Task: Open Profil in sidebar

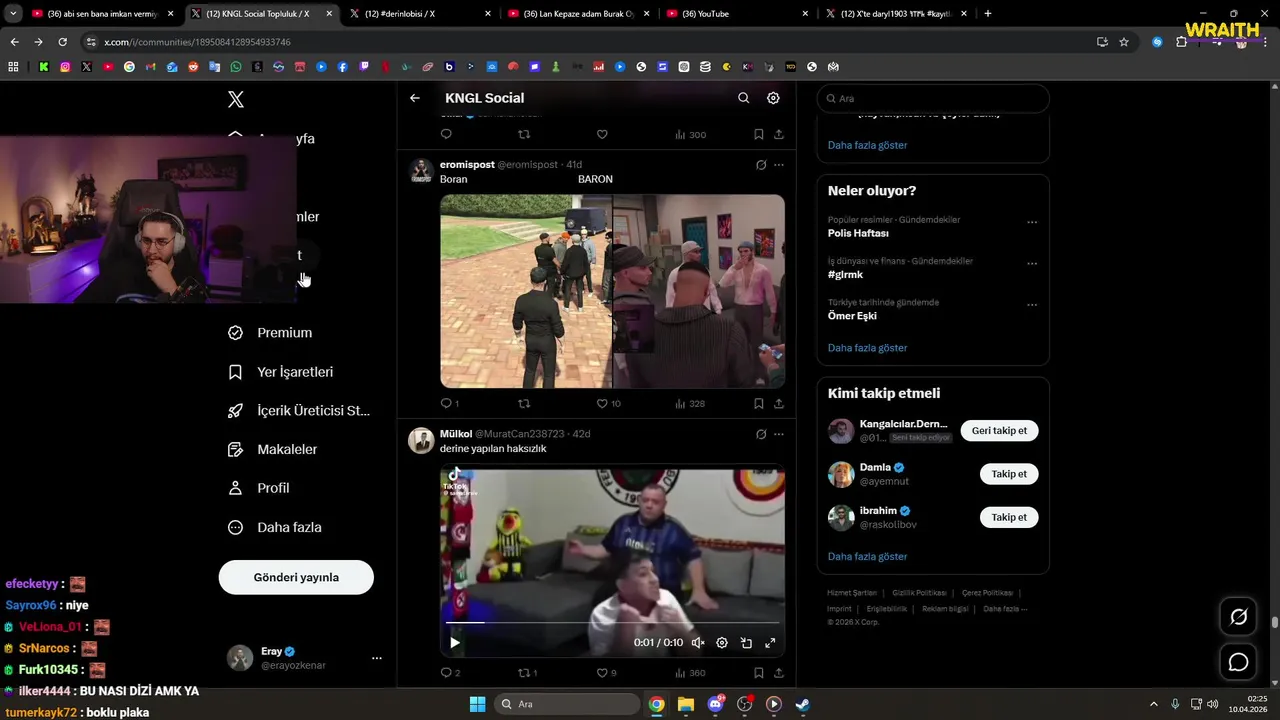Action: pyautogui.click(x=259, y=488)
